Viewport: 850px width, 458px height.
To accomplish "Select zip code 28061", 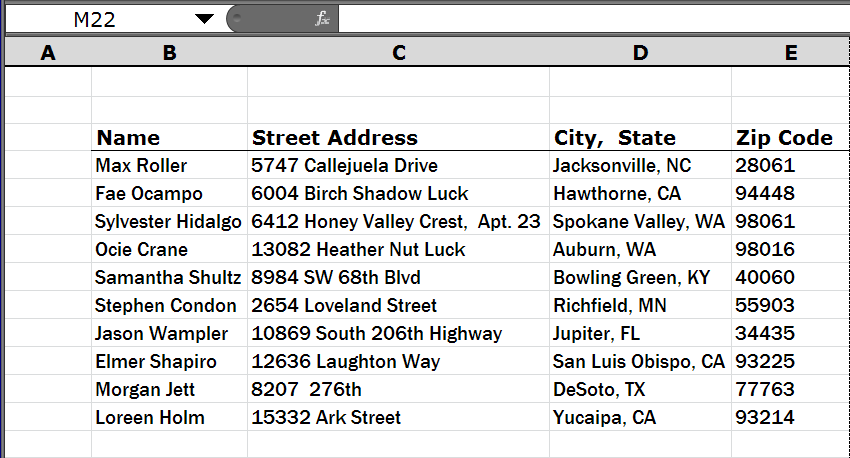I will pos(790,165).
